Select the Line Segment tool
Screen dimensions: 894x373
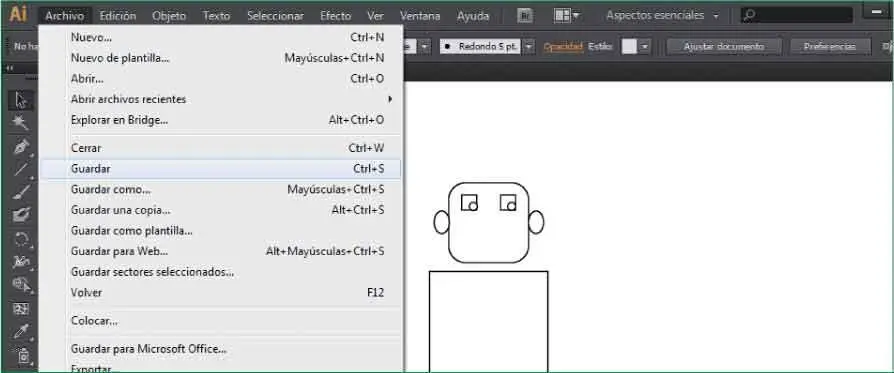[x=21, y=169]
